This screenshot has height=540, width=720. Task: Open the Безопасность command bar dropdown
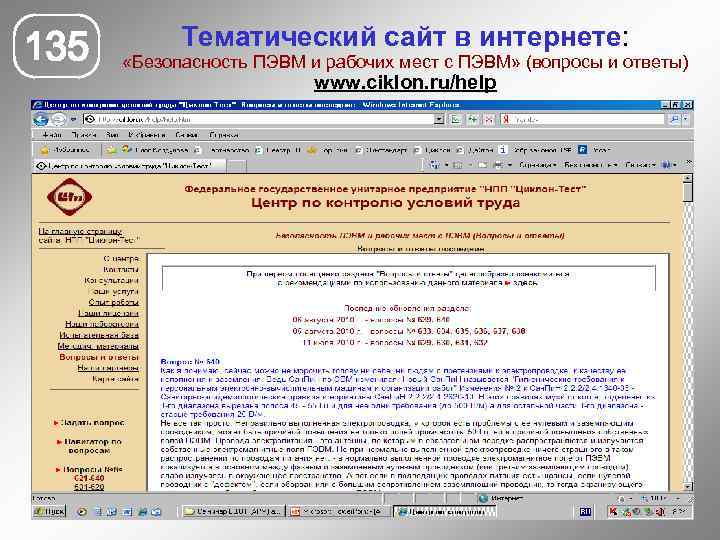coord(591,164)
